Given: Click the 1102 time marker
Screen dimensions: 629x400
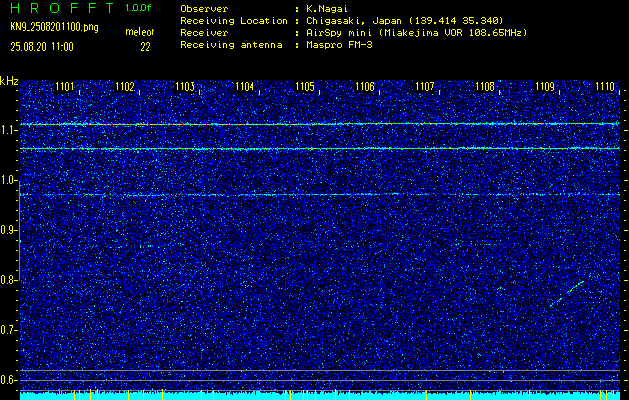Looking at the screenshot, I should [x=124, y=86].
